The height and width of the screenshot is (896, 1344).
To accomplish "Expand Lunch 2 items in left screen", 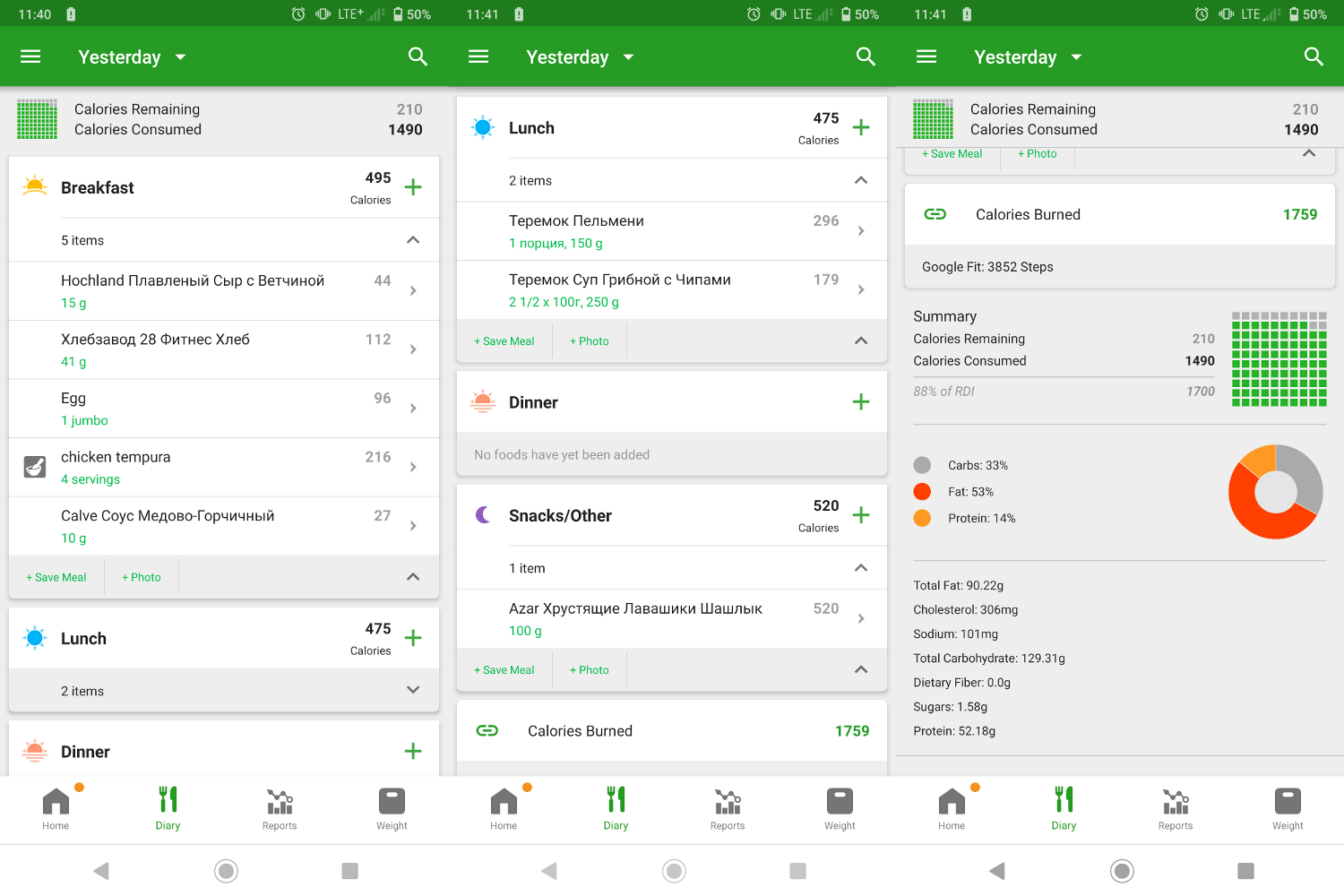I will point(413,690).
